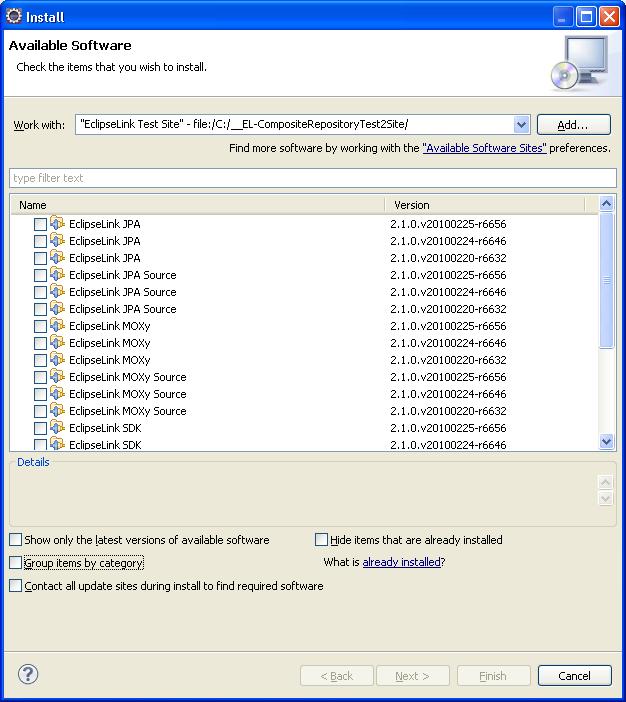Open the help question mark icon
This screenshot has height=702, width=626.
click(x=28, y=674)
